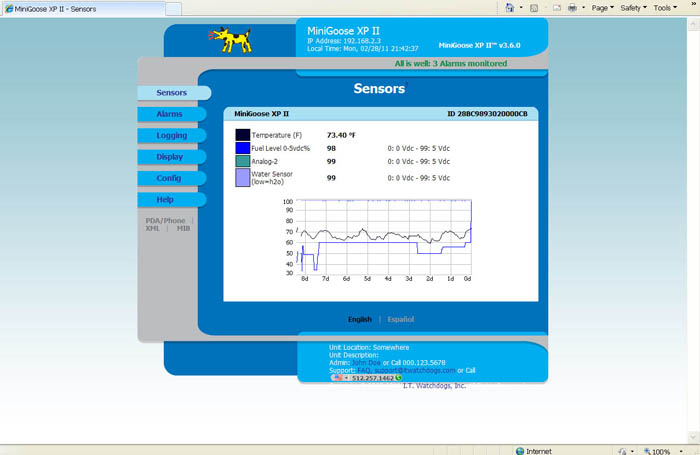
Task: Open the Logging navigation tab
Action: click(171, 135)
